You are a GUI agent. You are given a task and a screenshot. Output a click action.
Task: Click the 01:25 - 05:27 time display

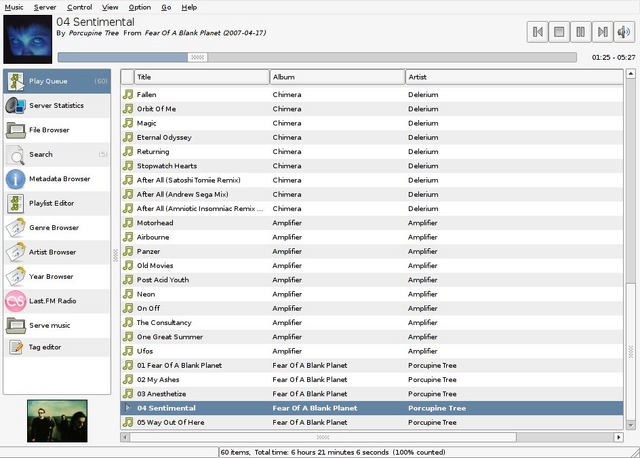pos(613,58)
